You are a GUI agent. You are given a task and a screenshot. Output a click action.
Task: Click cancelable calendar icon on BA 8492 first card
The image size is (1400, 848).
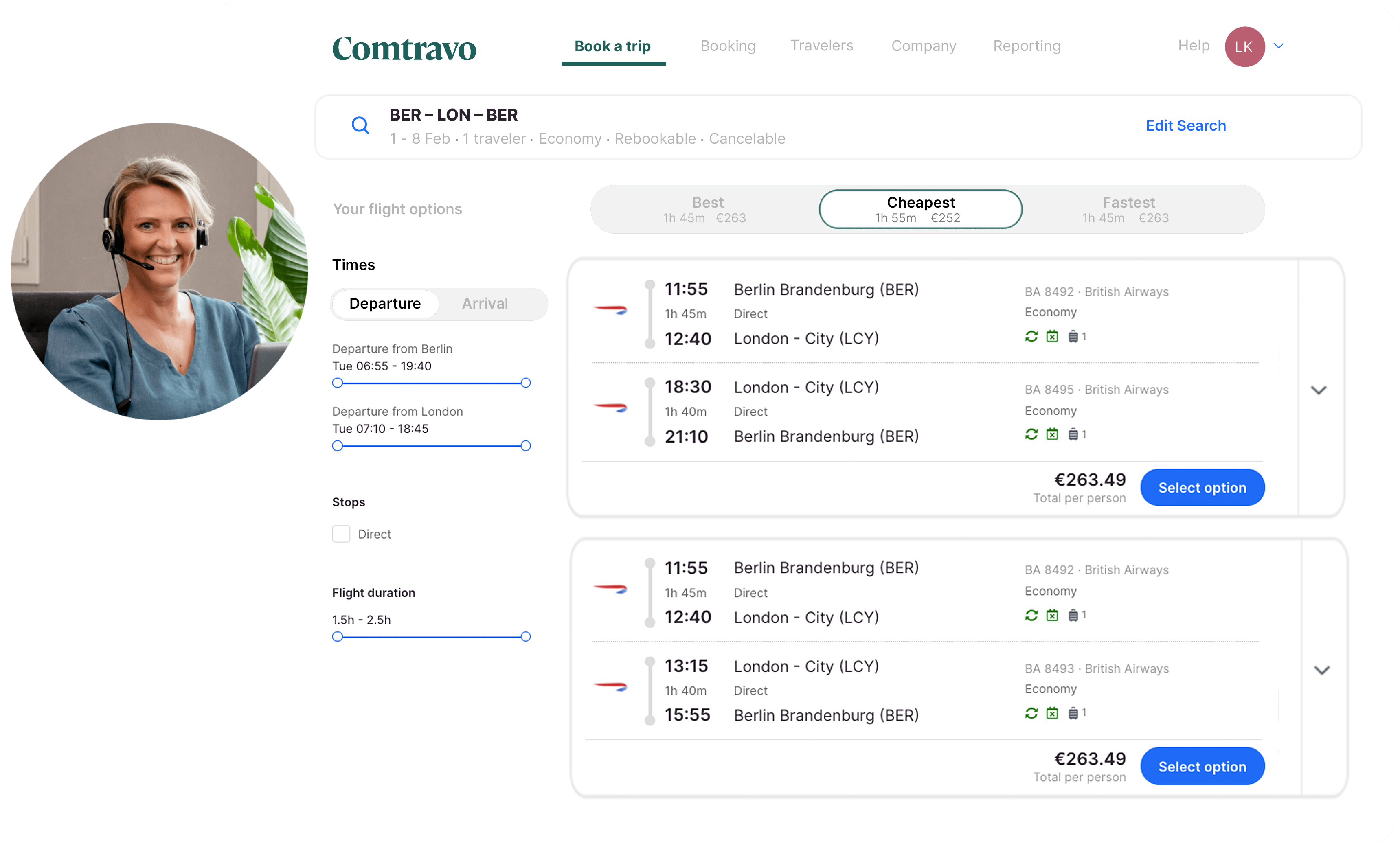[1052, 337]
